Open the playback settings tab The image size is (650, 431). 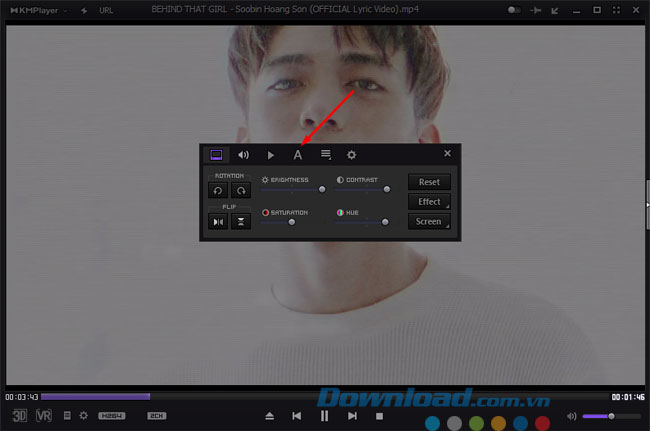270,155
